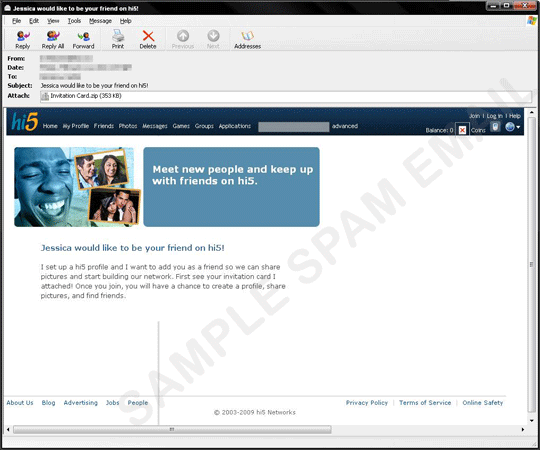Click the Invitation Card.zip attachment icon

(45, 96)
